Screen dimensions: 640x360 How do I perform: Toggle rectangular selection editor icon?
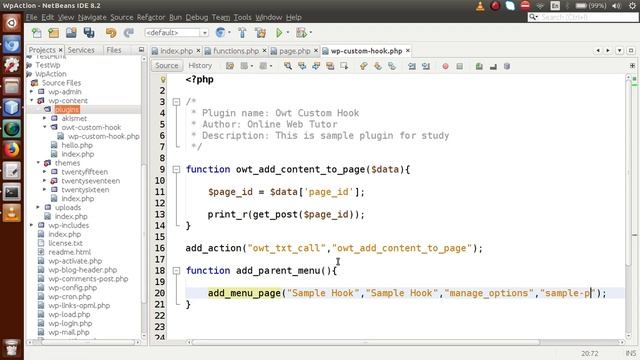pos(344,66)
